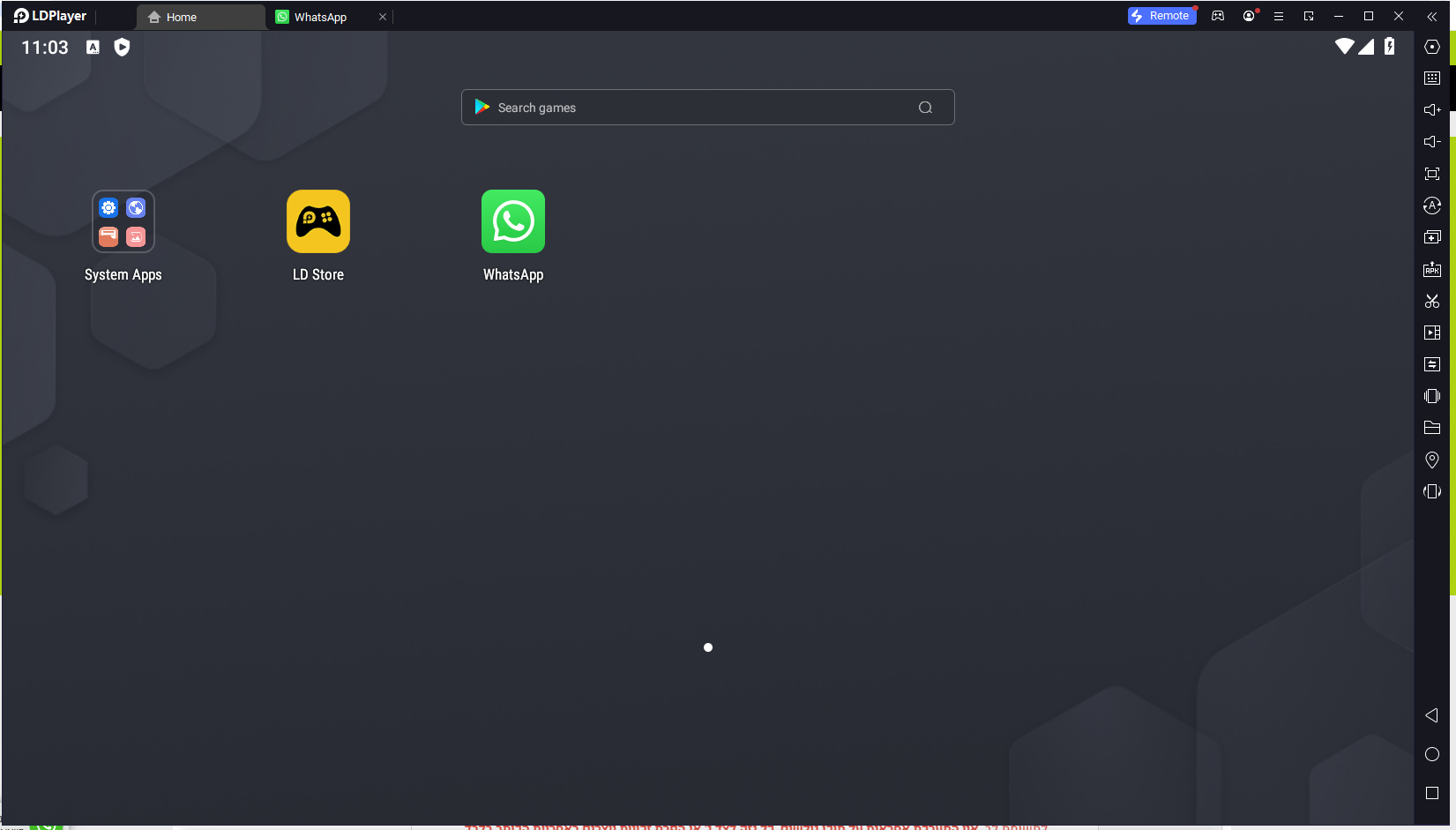The image size is (1456, 830).
Task: Focus the Search games input field
Action: pyautogui.click(x=707, y=108)
